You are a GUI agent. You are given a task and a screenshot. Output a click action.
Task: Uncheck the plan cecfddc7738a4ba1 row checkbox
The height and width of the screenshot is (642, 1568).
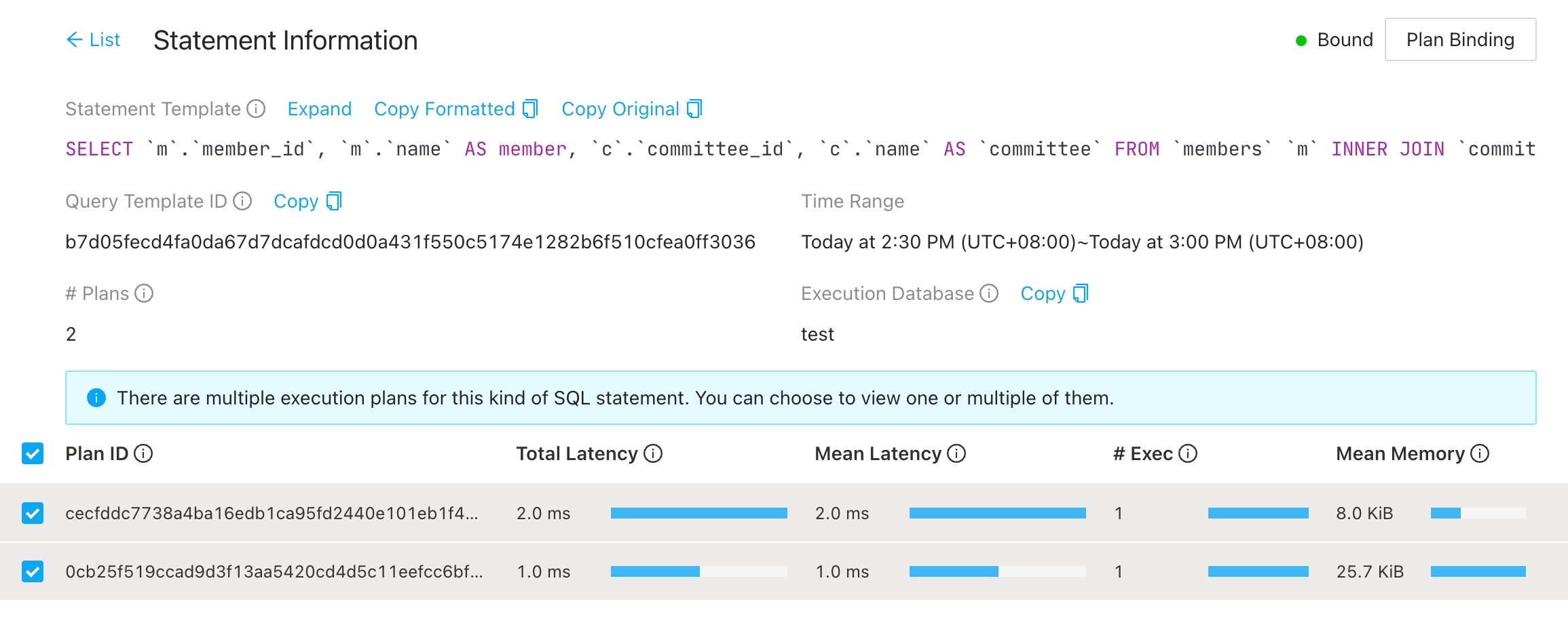point(33,513)
